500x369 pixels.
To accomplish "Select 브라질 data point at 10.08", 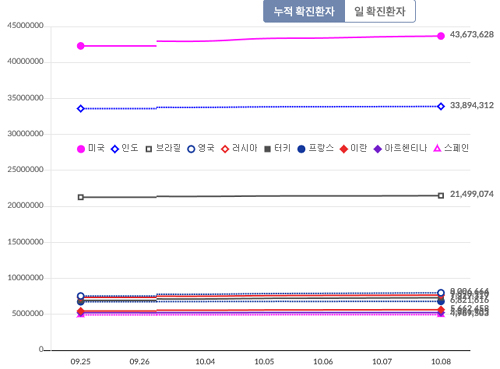I will 441,196.
